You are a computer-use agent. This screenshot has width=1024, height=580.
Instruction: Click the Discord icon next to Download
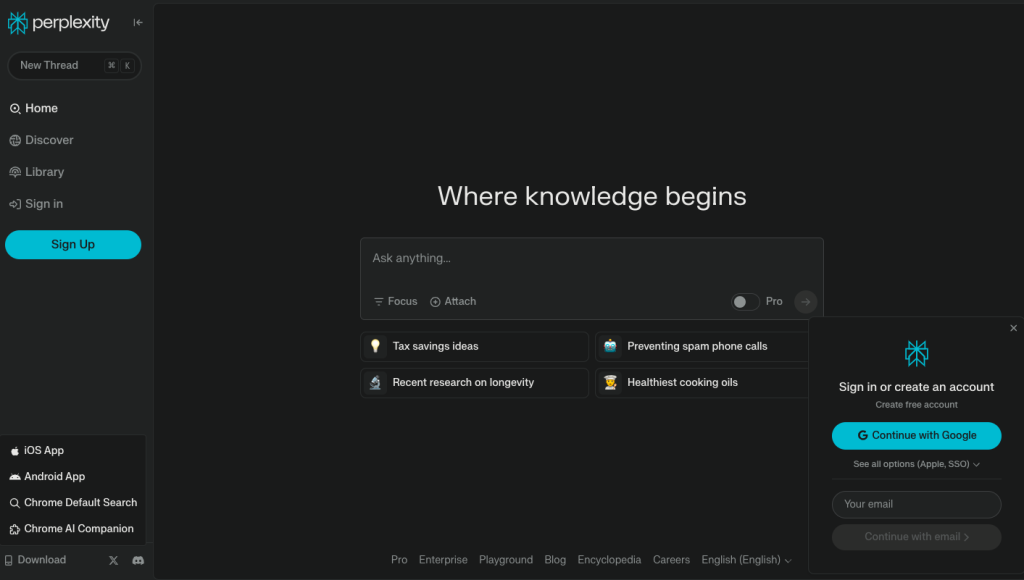coord(138,560)
